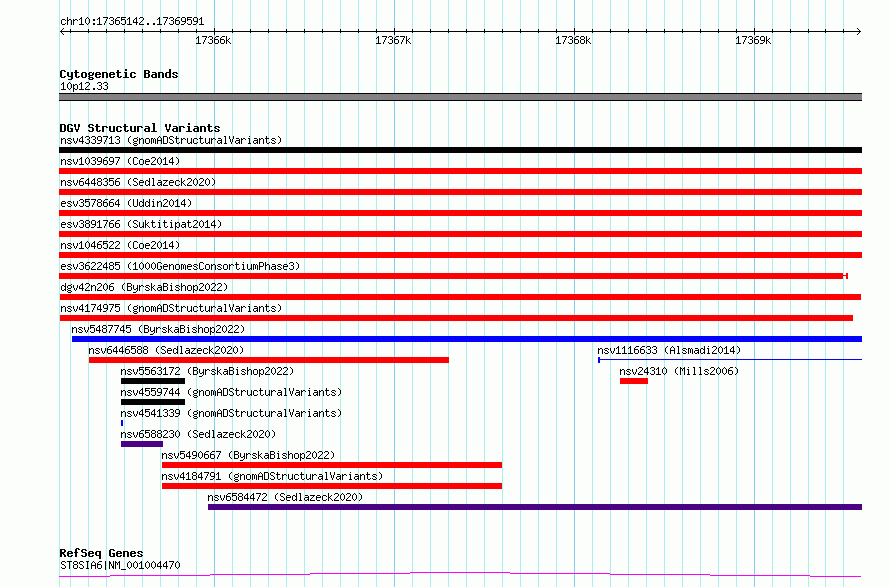Click the thin blue line of nsv1116633
Image resolution: width=890 pixels, height=587 pixels.
click(730, 360)
